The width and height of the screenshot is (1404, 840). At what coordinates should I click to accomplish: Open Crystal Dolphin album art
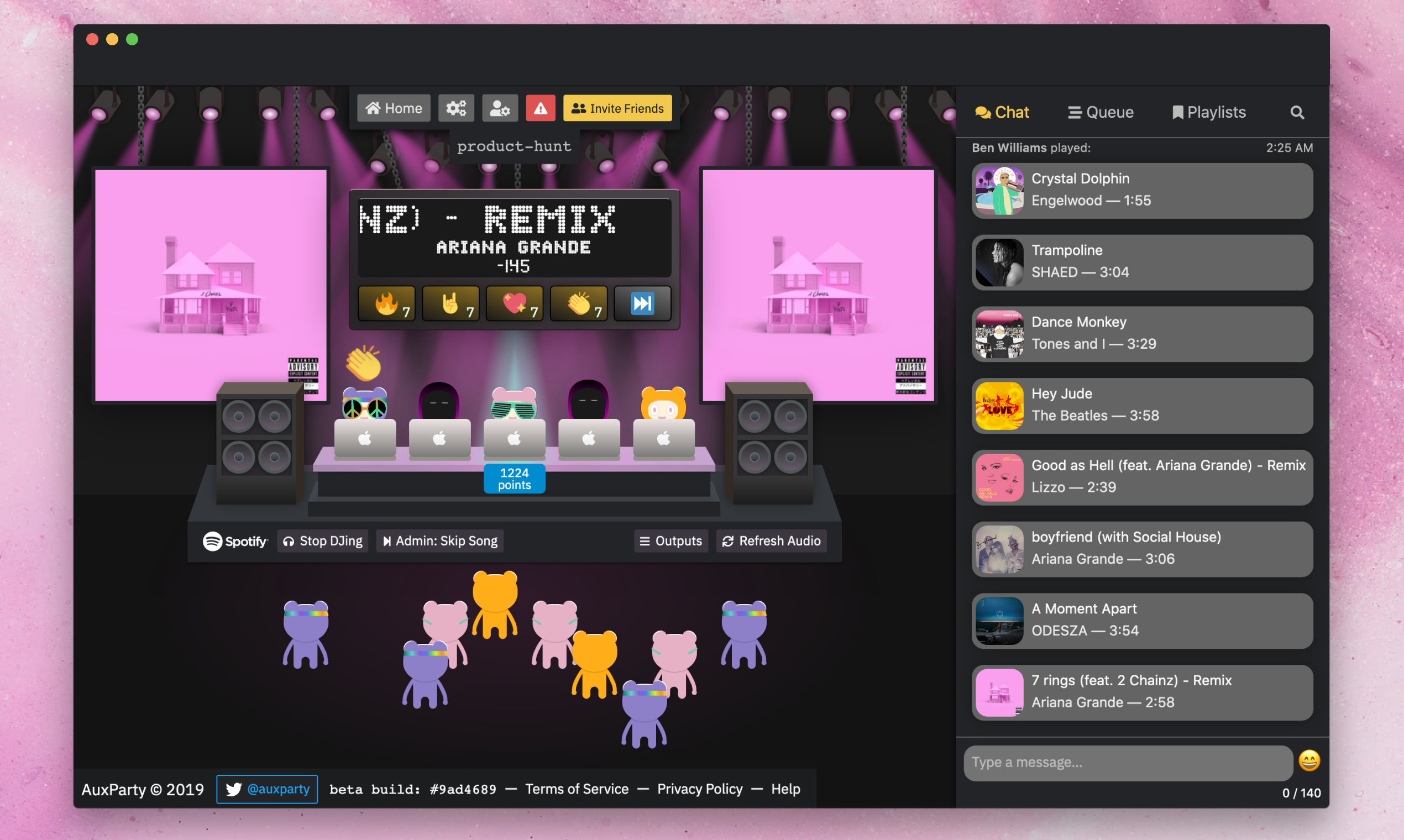[x=1000, y=191]
